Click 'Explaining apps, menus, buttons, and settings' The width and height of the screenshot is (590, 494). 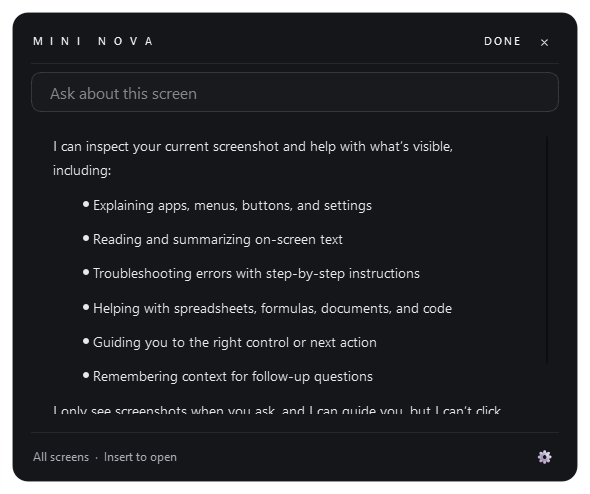[x=232, y=205]
